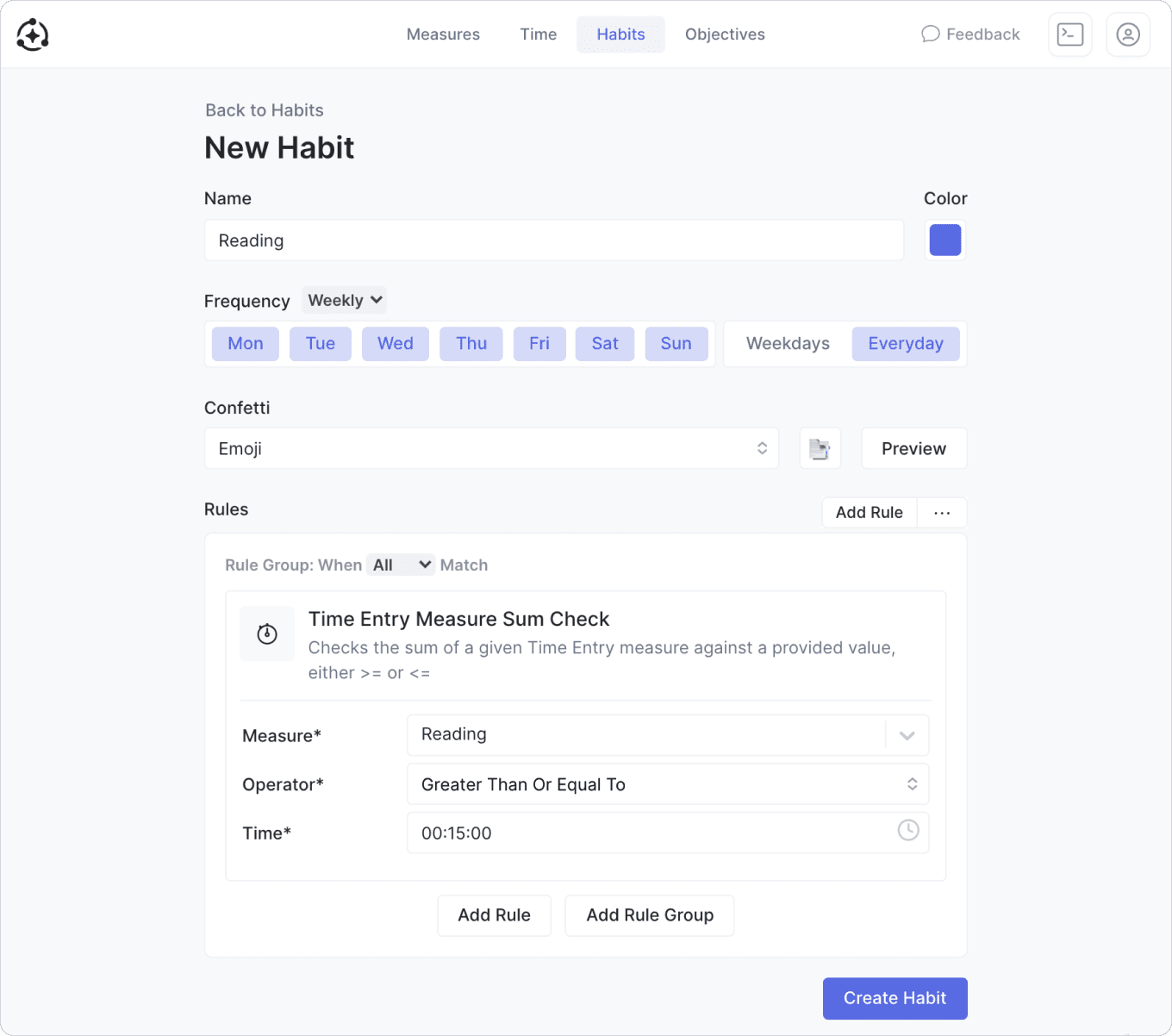Toggle Wed day selection
The image size is (1172, 1036).
[396, 344]
